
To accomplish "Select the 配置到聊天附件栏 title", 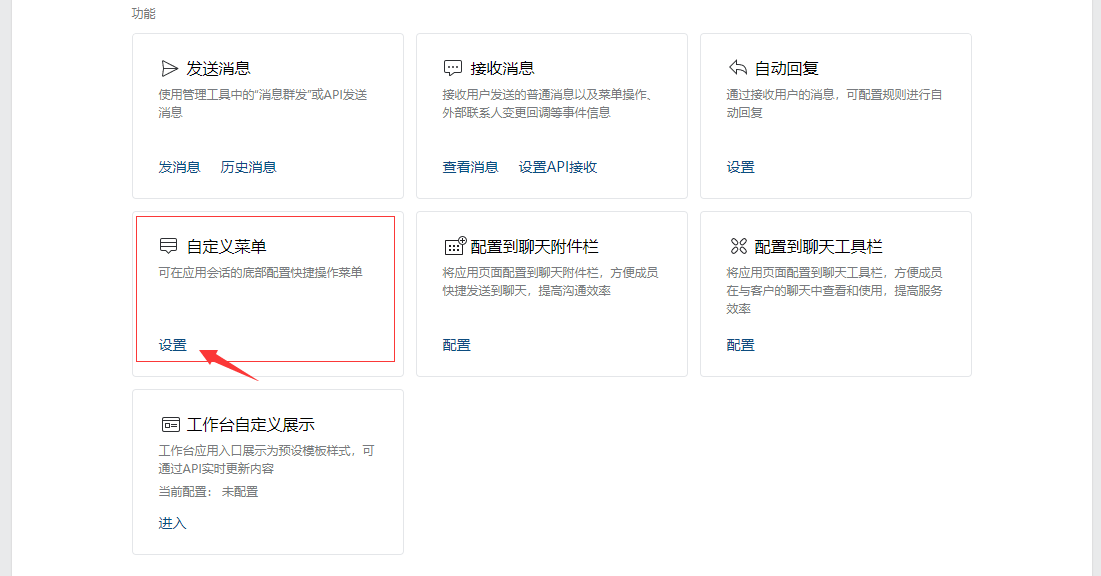I will (x=534, y=247).
